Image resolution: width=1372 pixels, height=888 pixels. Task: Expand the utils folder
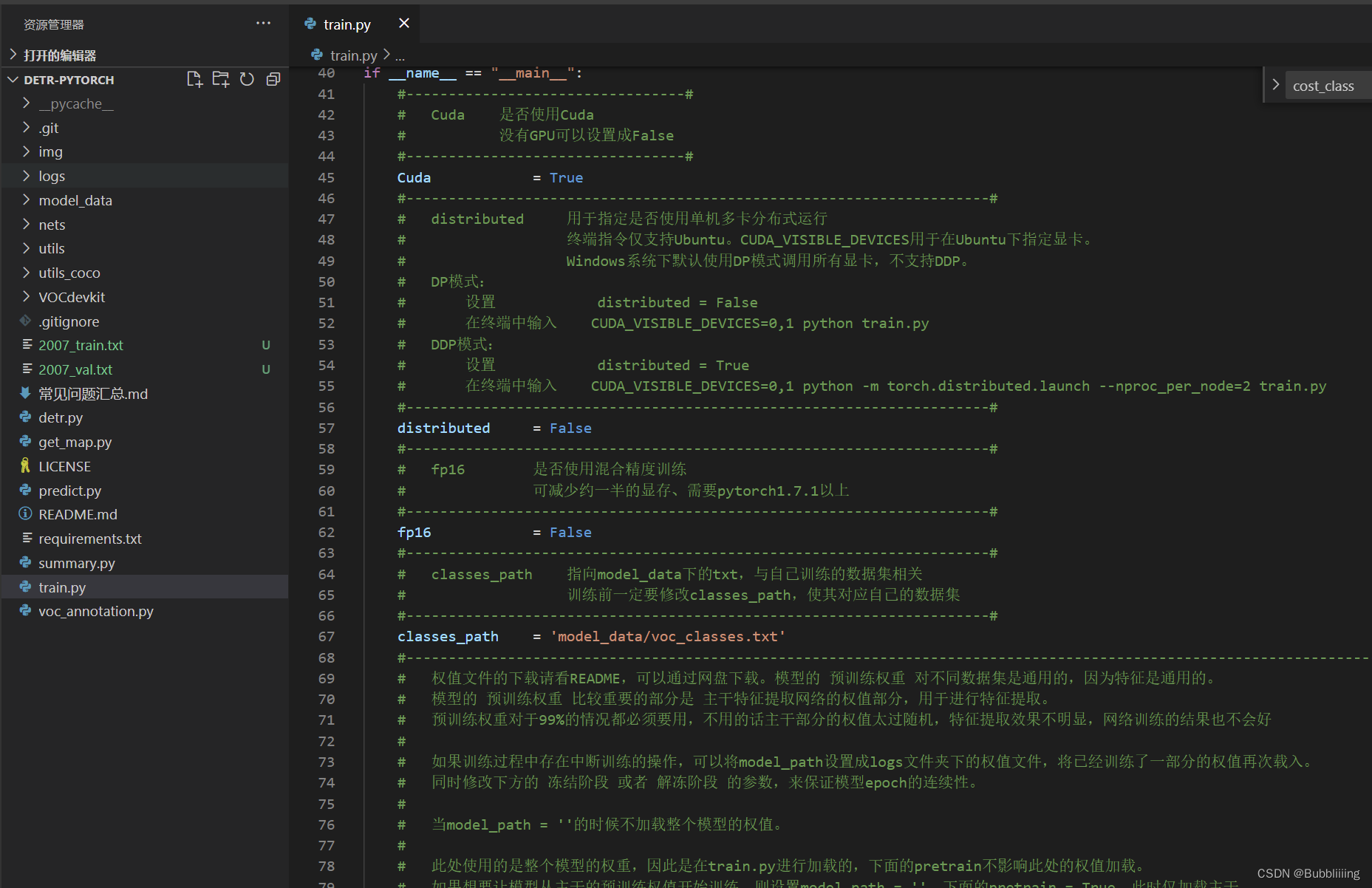144,248
